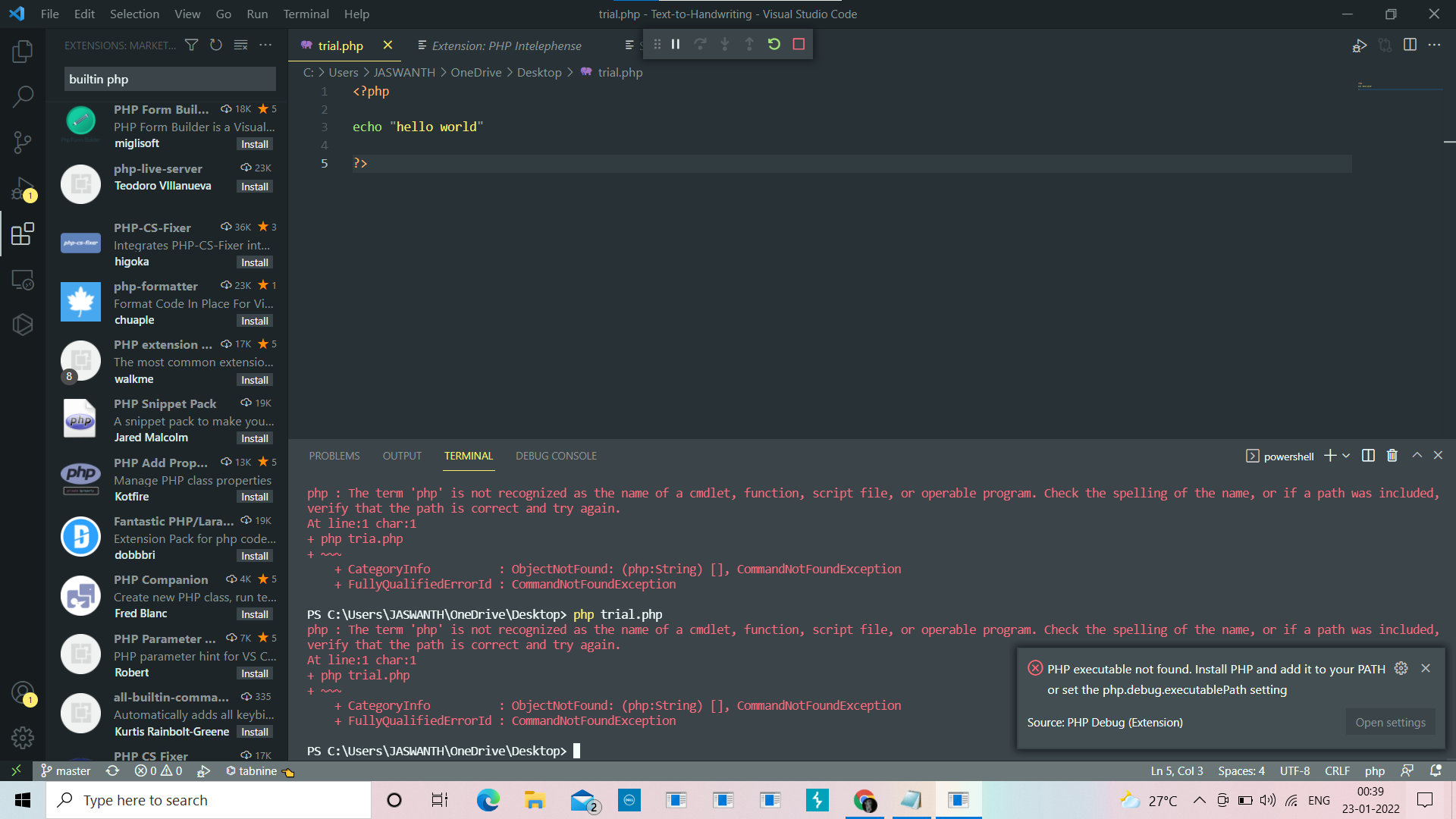Maximize the terminal panel size

(x=1417, y=456)
